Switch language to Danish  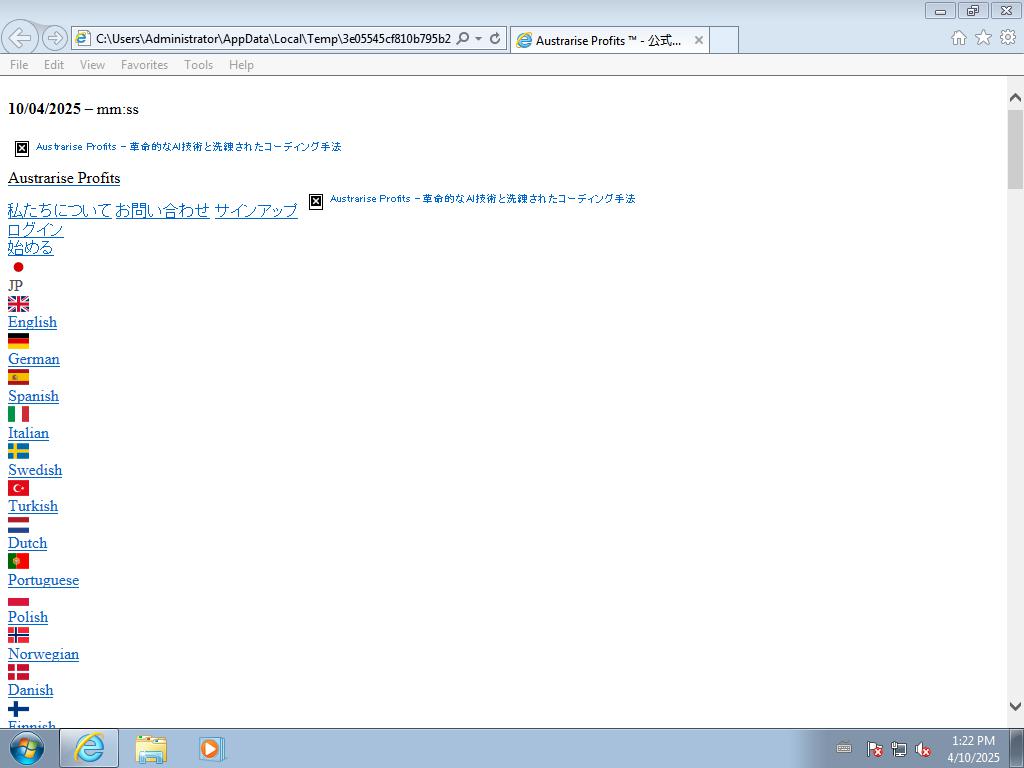click(31, 690)
